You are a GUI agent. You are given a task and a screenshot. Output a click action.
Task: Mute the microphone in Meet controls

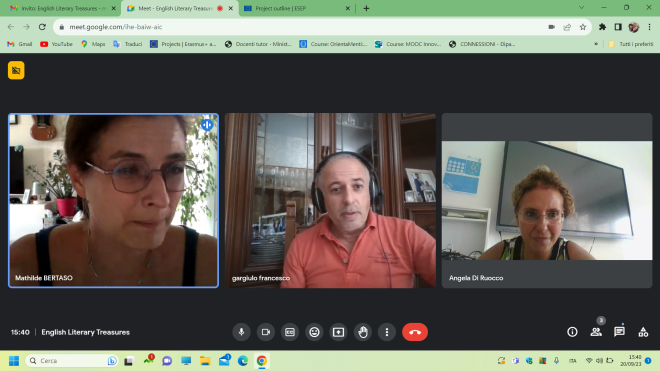pyautogui.click(x=241, y=332)
